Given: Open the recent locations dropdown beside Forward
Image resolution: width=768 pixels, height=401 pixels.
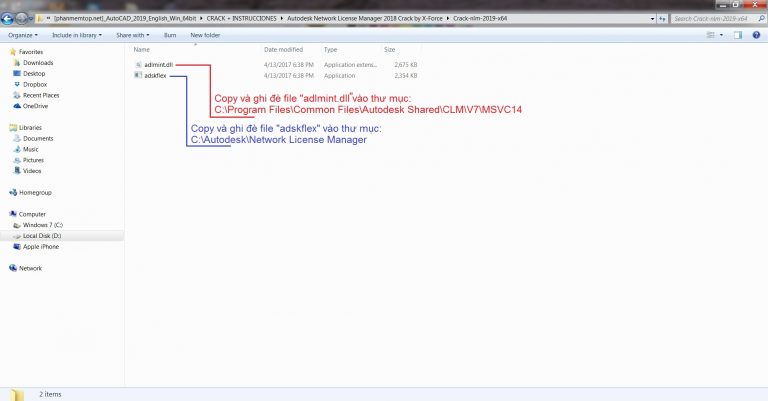Looking at the screenshot, I should tap(31, 19).
